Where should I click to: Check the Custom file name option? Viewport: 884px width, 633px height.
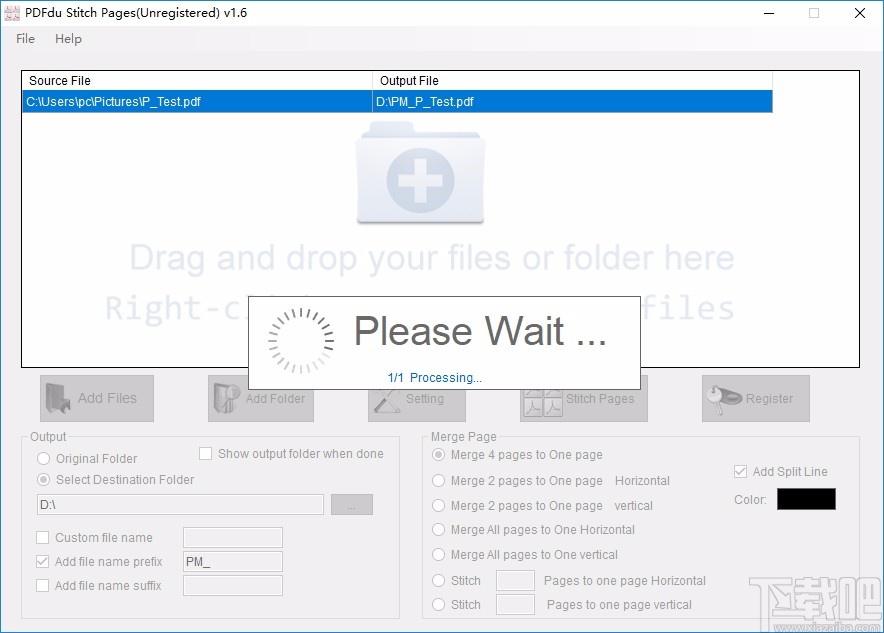click(x=43, y=538)
